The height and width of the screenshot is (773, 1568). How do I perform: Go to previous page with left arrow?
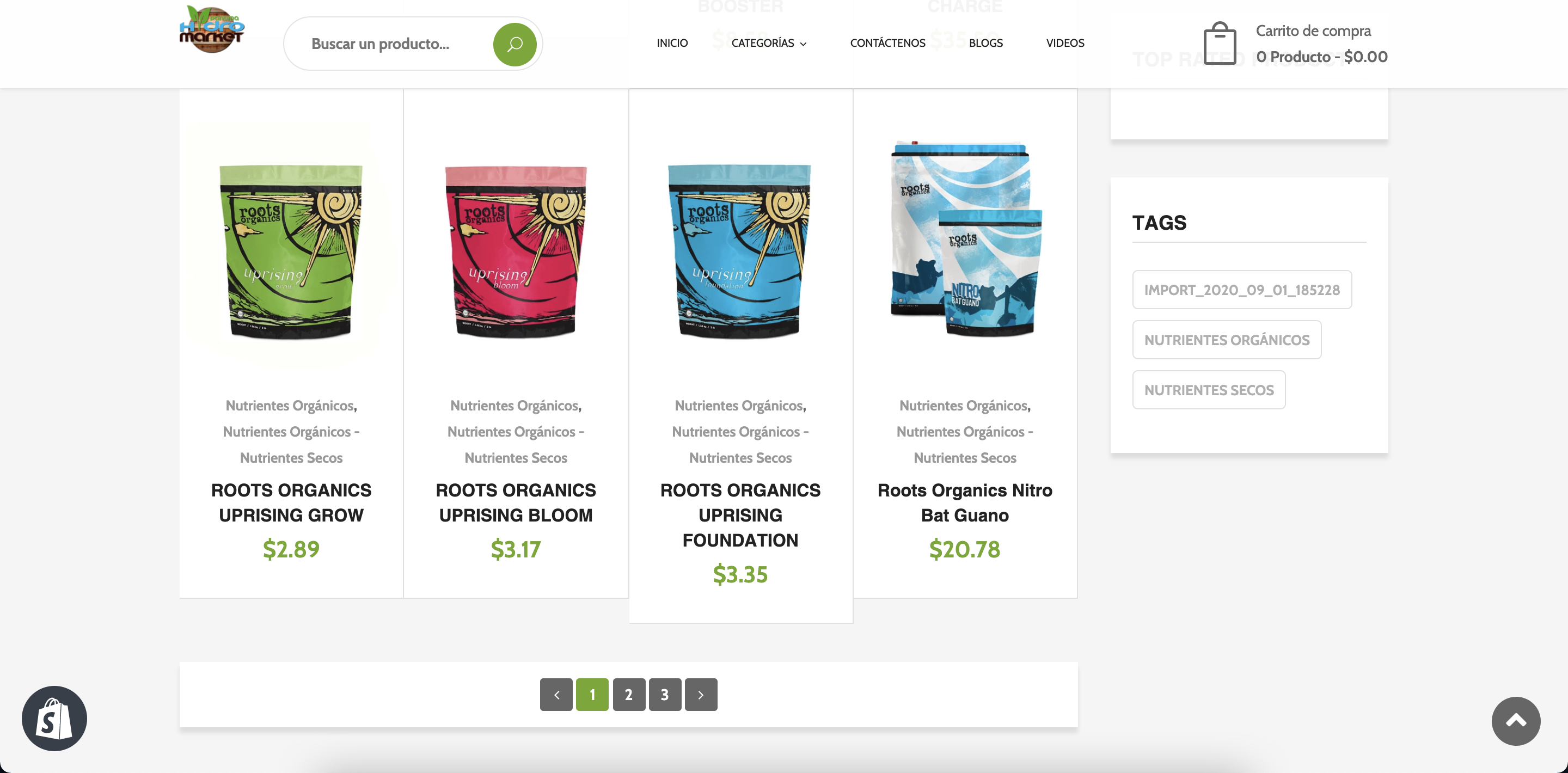click(x=556, y=695)
